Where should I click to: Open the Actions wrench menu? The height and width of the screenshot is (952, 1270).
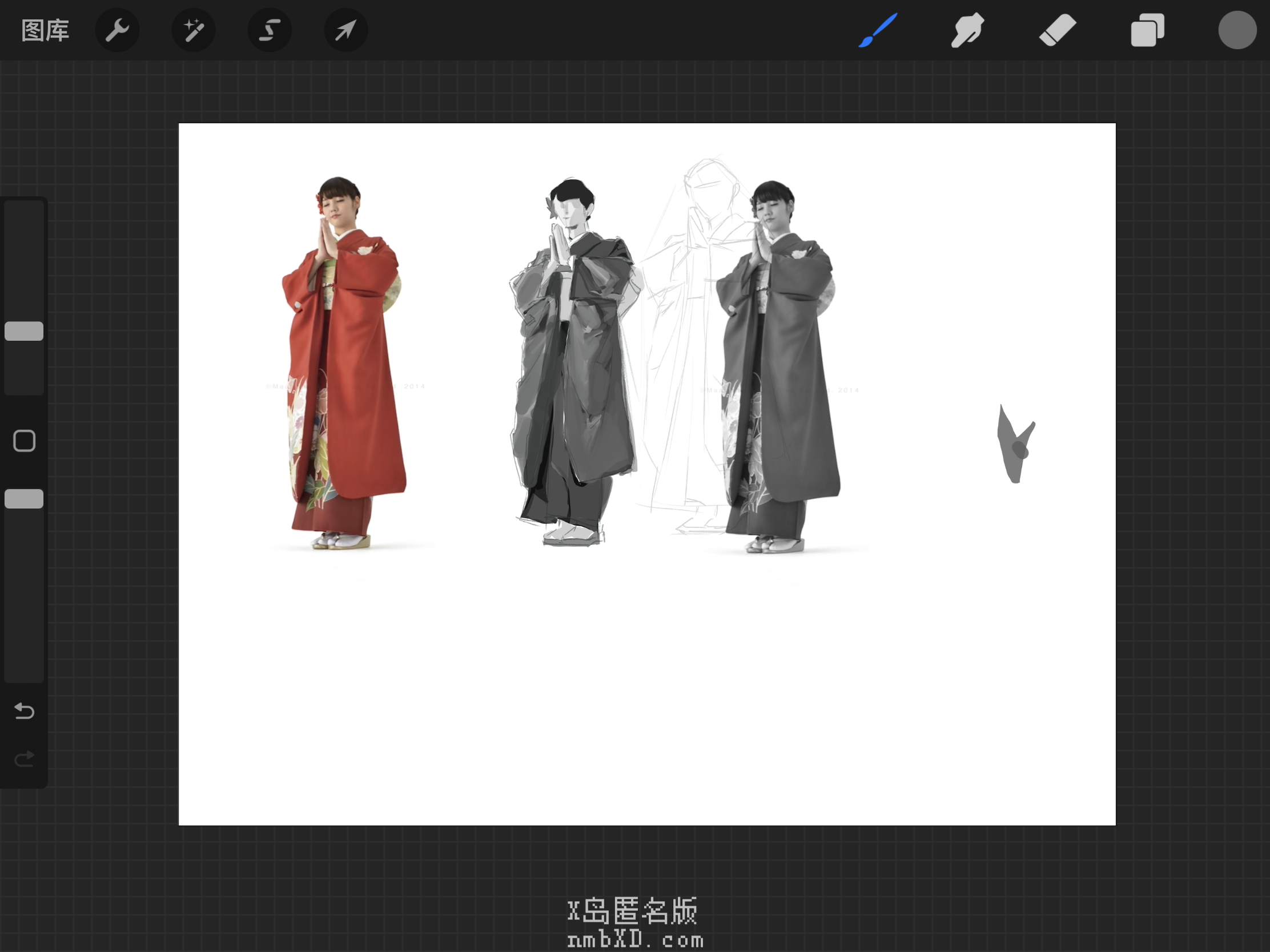pos(117,30)
